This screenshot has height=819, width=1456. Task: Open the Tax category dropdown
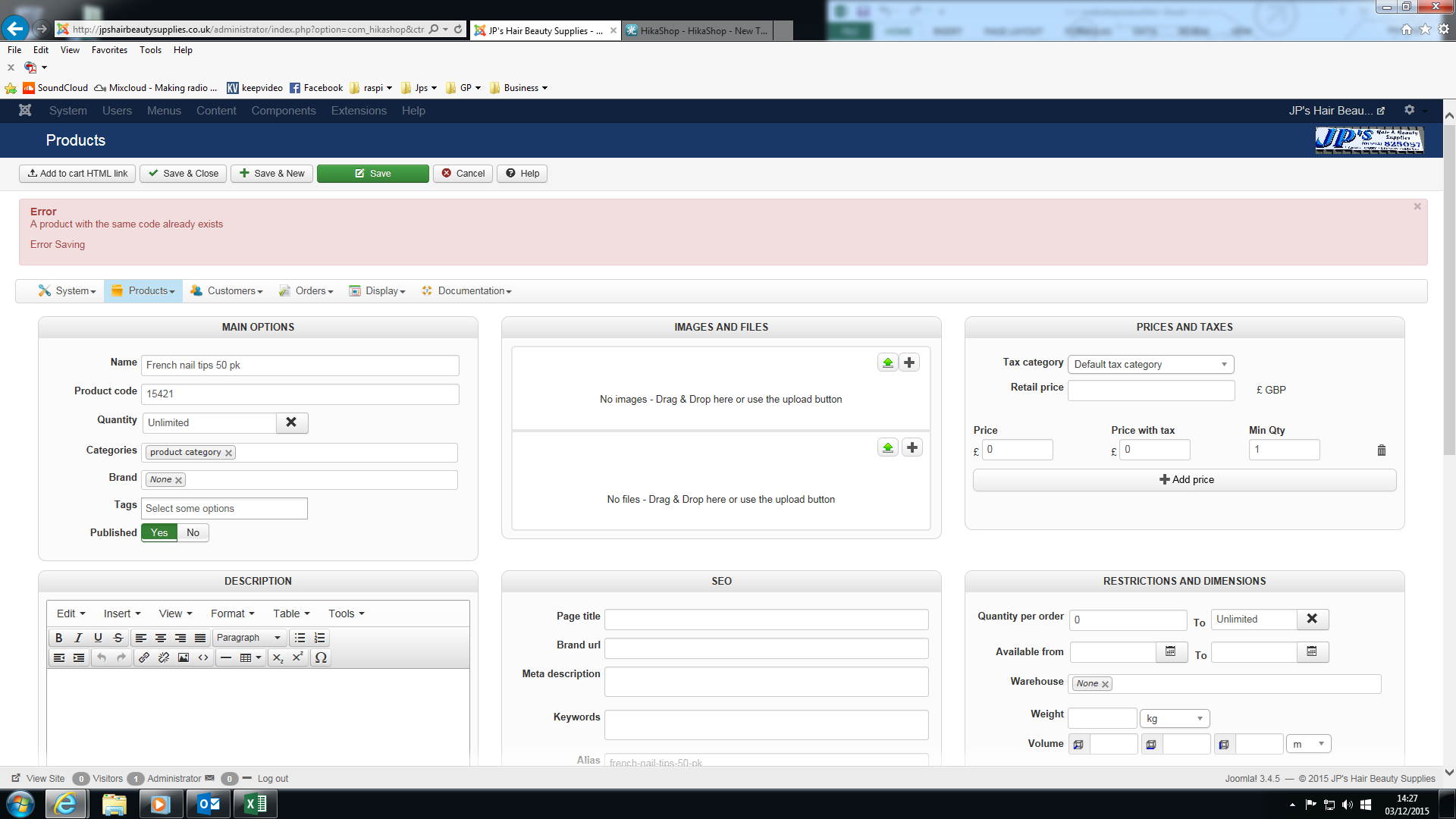coord(1150,365)
